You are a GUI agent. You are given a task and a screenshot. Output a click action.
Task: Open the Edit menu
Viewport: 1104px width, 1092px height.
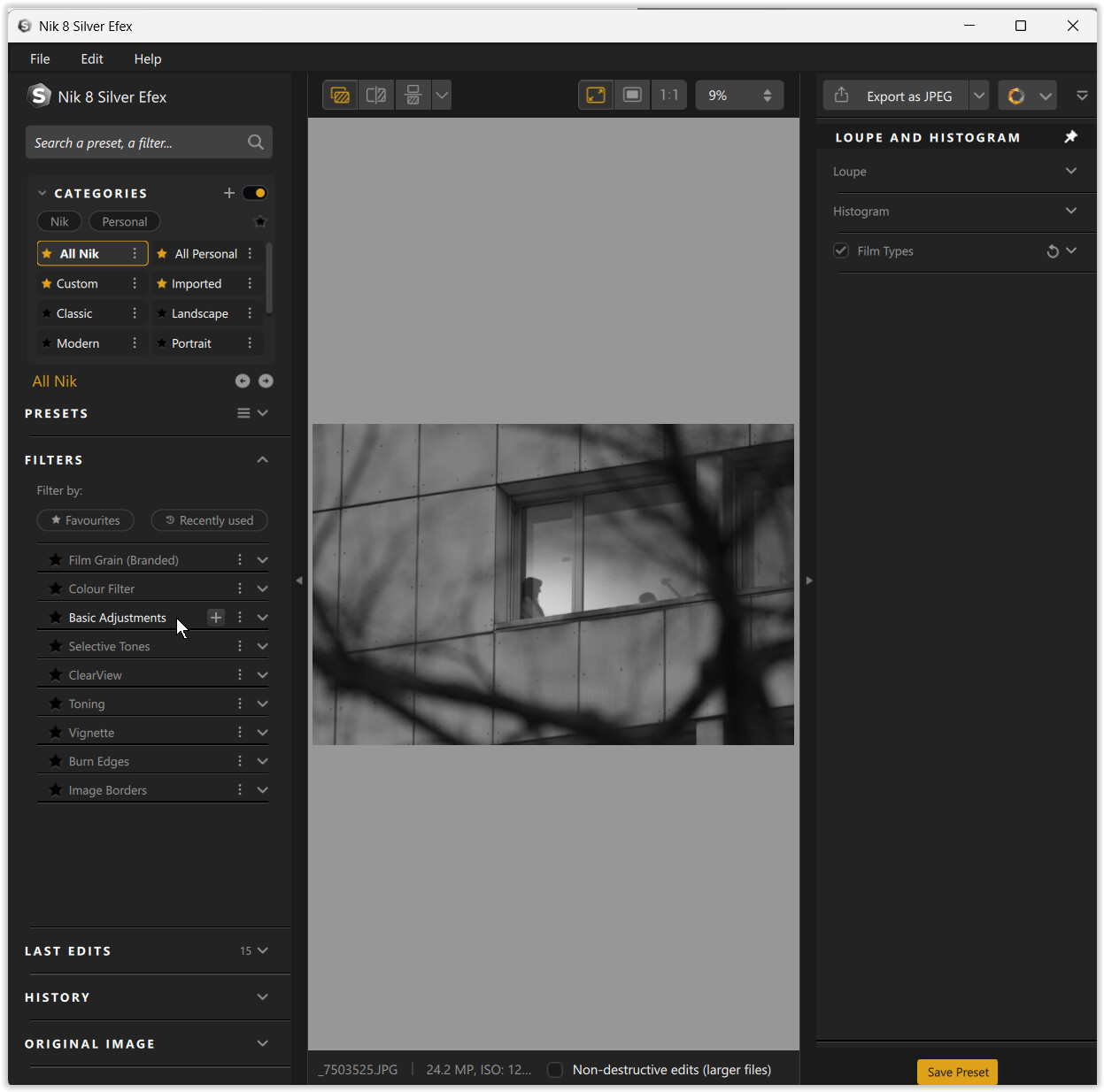(x=92, y=59)
